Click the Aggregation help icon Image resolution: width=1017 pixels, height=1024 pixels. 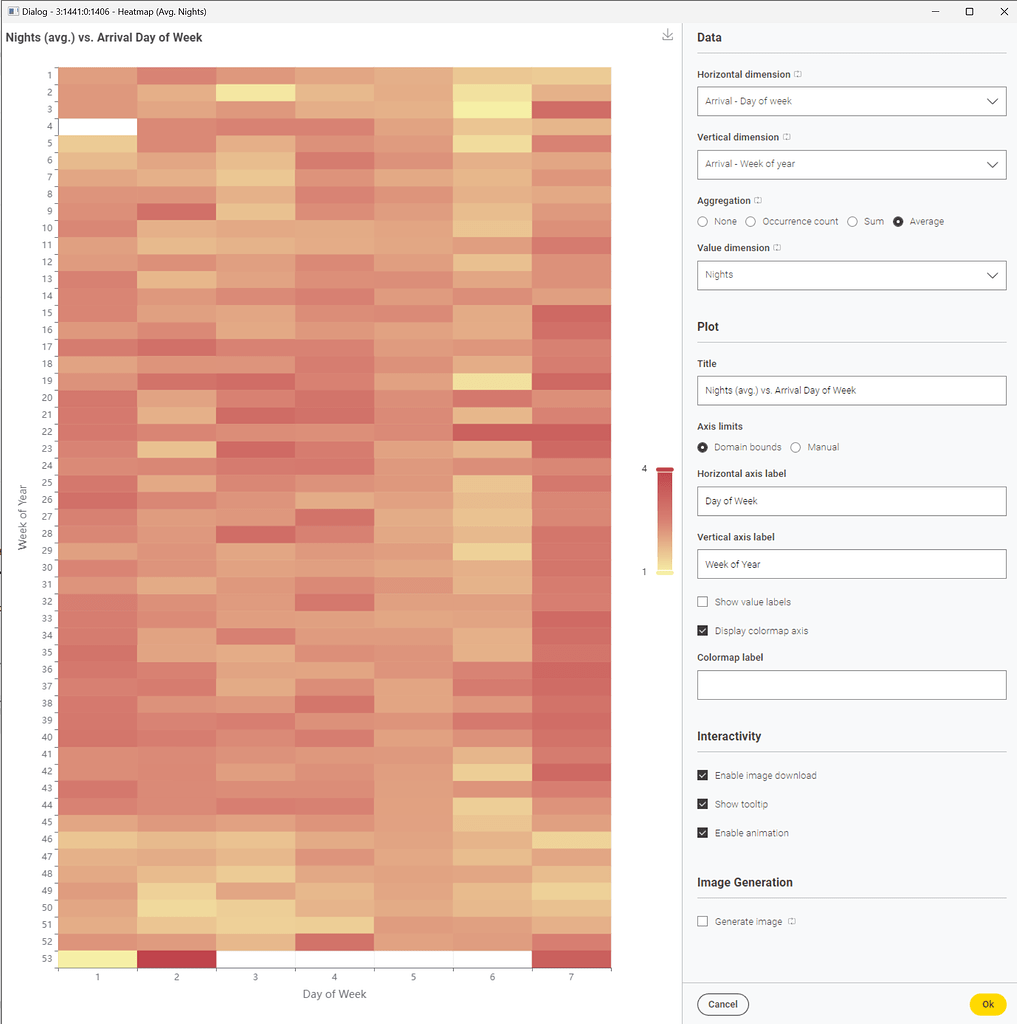point(757,200)
